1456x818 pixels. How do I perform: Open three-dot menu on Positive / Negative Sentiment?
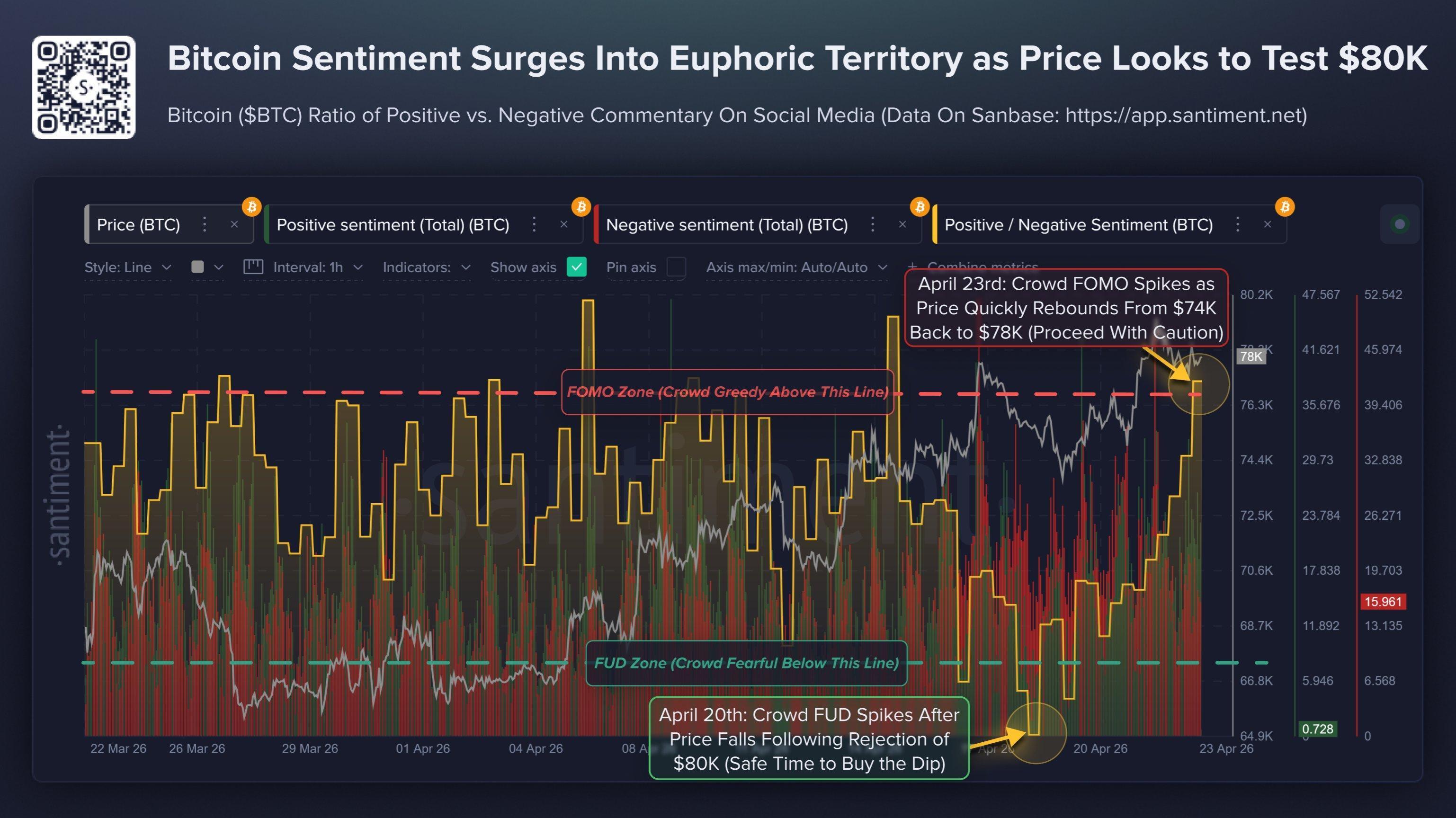coord(1237,224)
